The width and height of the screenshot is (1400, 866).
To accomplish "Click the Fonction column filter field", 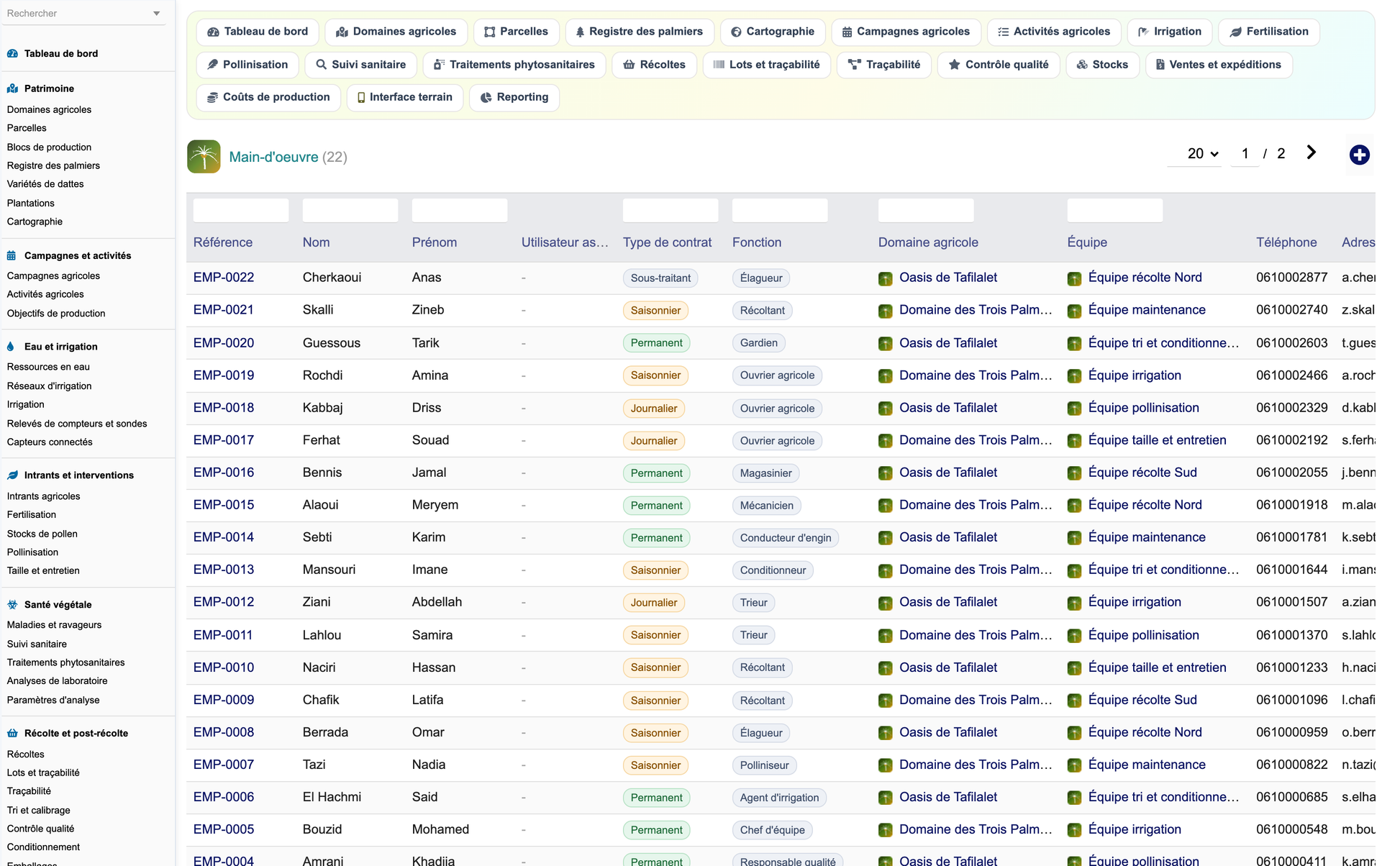I will click(780, 210).
